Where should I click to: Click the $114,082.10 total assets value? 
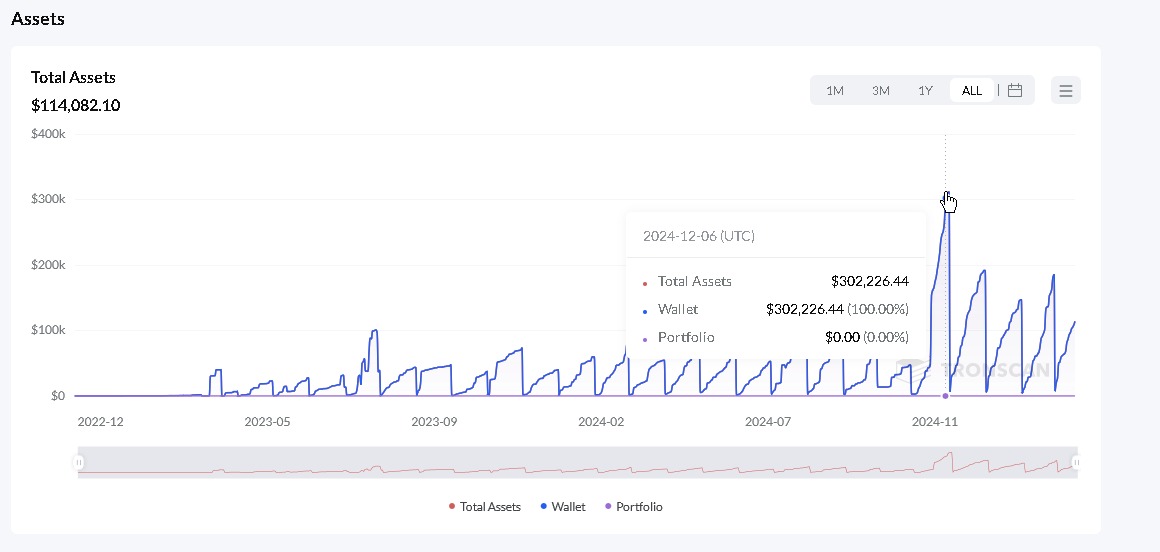pos(76,105)
